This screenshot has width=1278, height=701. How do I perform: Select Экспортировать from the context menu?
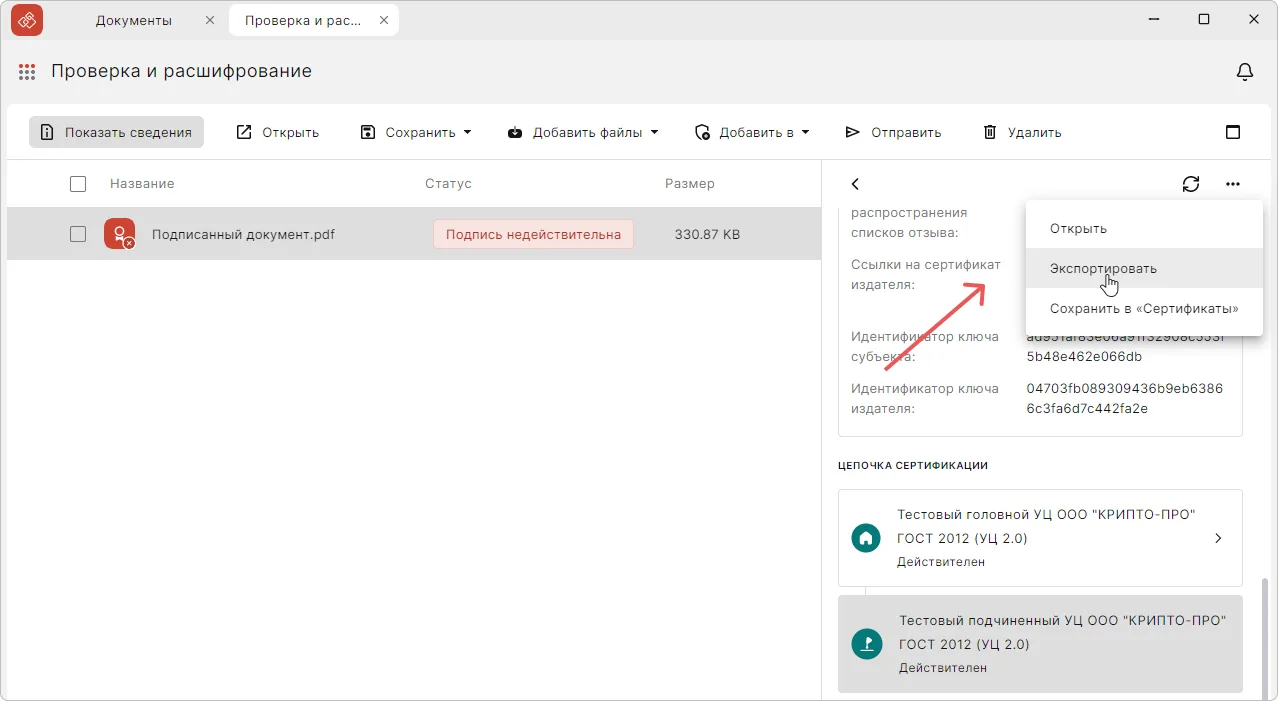(1103, 268)
